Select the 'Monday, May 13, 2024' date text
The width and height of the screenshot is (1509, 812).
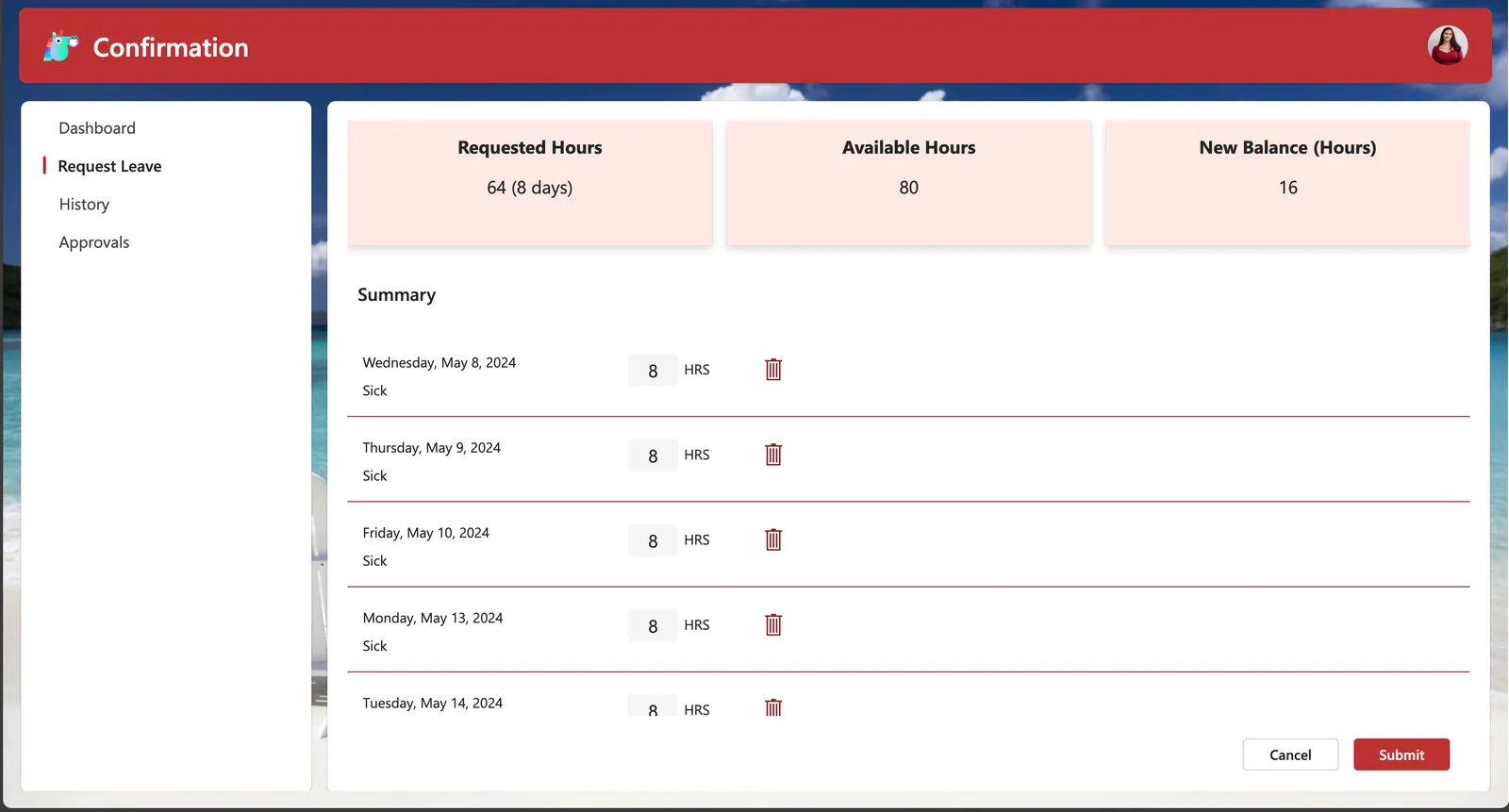coord(433,618)
